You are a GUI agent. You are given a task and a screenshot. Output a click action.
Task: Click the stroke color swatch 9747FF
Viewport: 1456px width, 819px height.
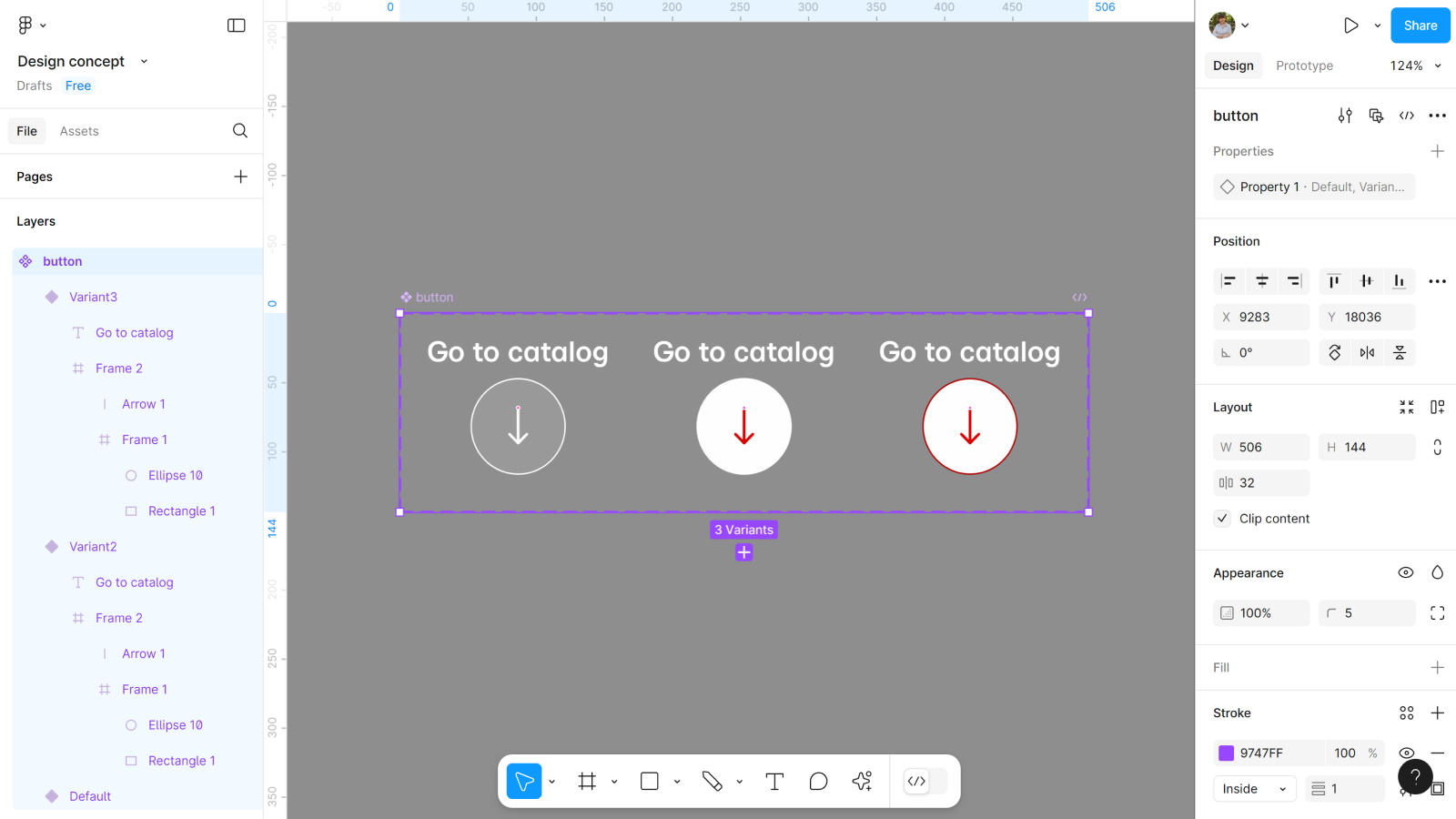pyautogui.click(x=1227, y=753)
